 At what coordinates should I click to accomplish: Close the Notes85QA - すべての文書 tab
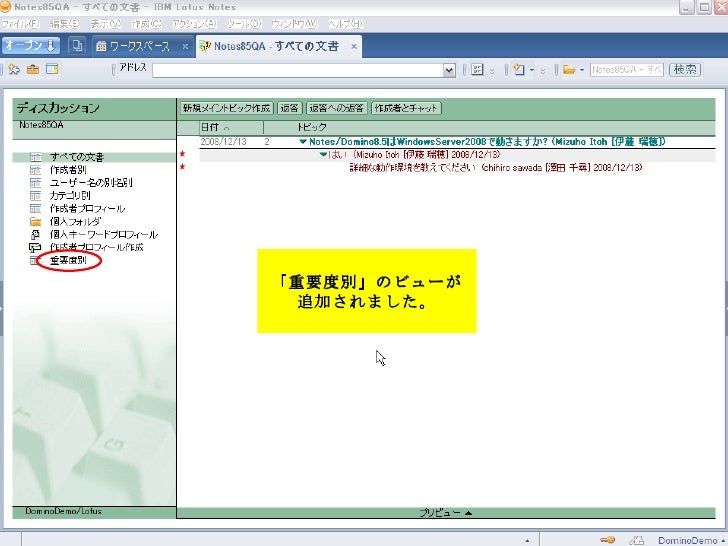click(x=354, y=46)
